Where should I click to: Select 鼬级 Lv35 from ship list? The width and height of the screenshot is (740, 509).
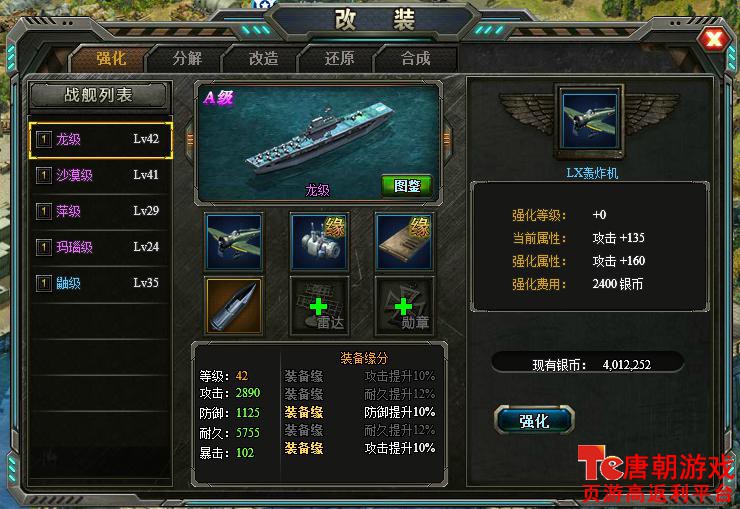point(100,283)
